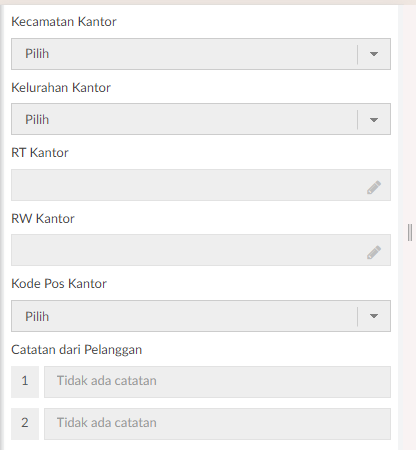Focus the RW Kantor text input
Screen dimensions: 416x450
201,250
